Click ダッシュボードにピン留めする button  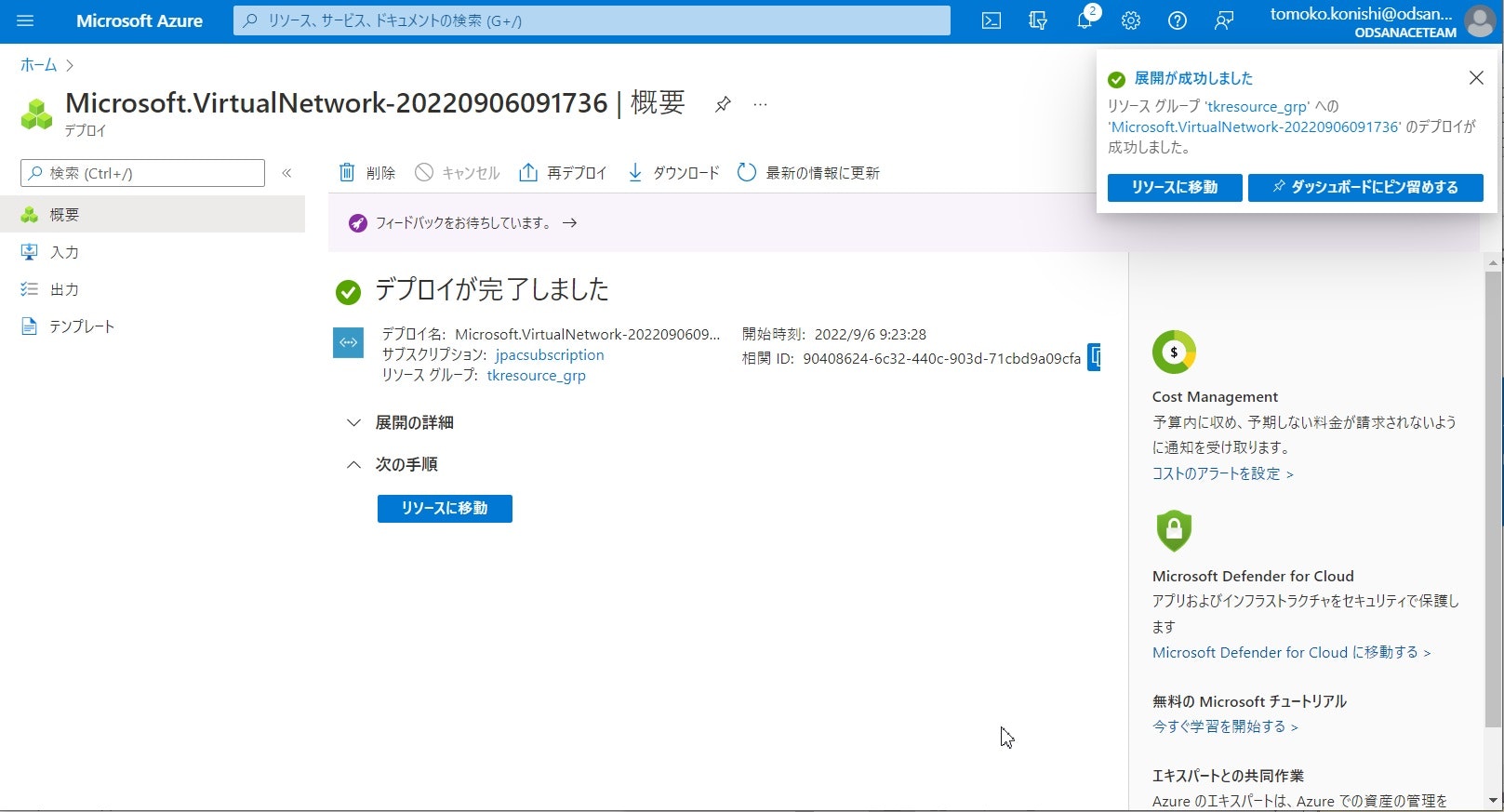(x=1365, y=187)
